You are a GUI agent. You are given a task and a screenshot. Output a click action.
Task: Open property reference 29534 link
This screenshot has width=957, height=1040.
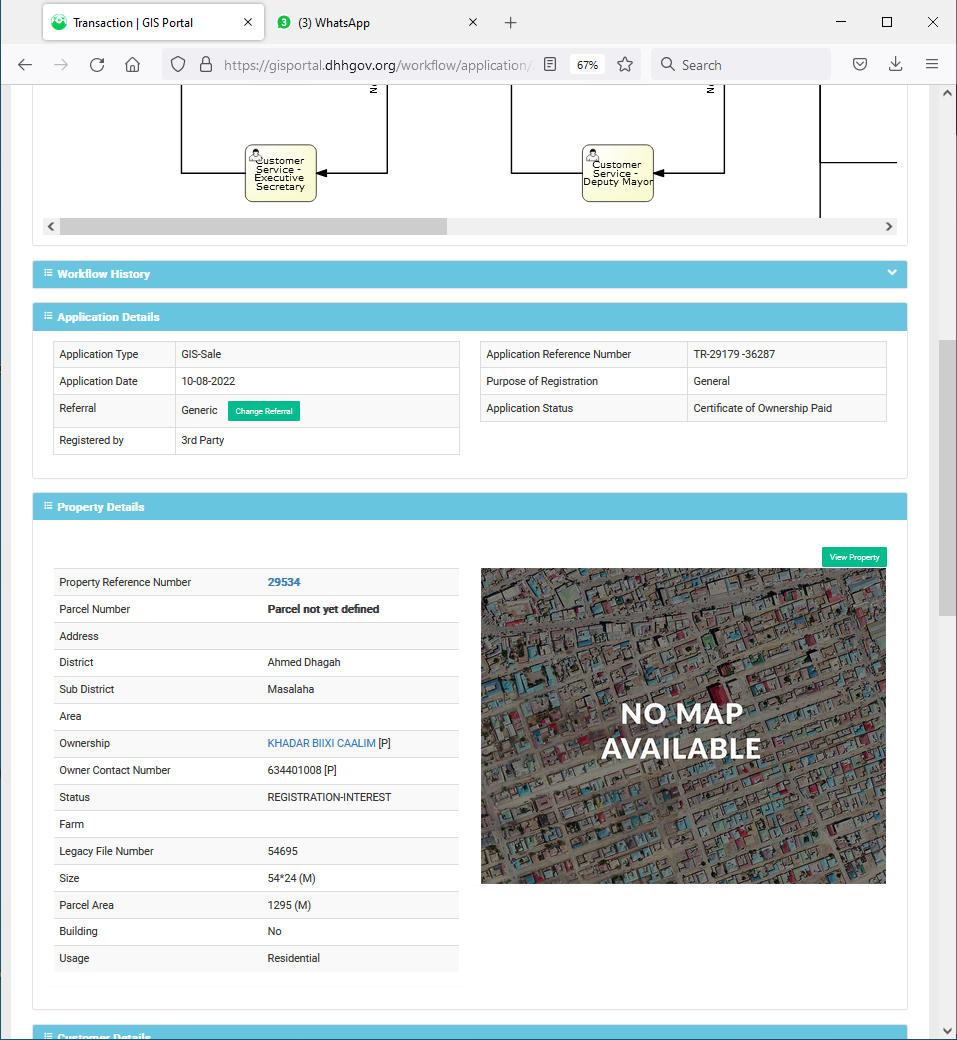[x=284, y=582]
